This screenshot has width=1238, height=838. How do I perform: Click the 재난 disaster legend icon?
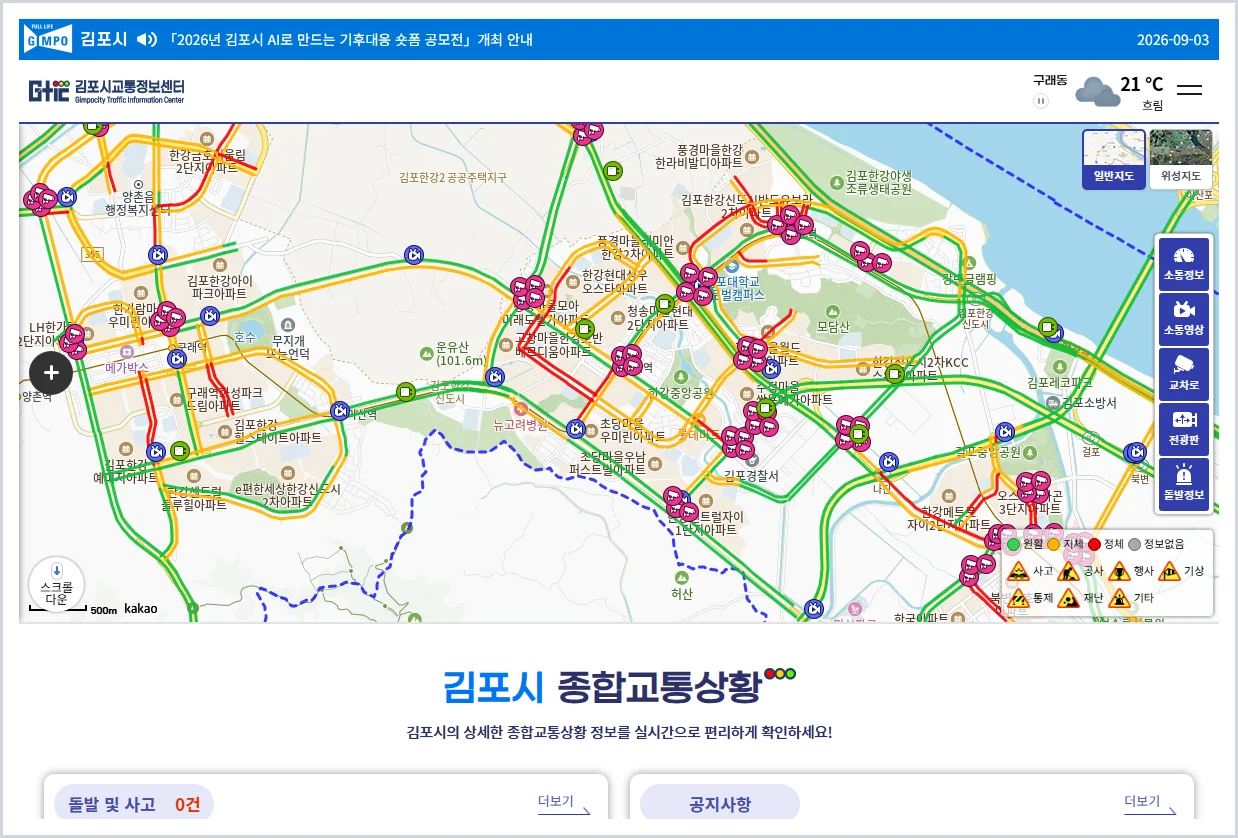[x=1068, y=598]
